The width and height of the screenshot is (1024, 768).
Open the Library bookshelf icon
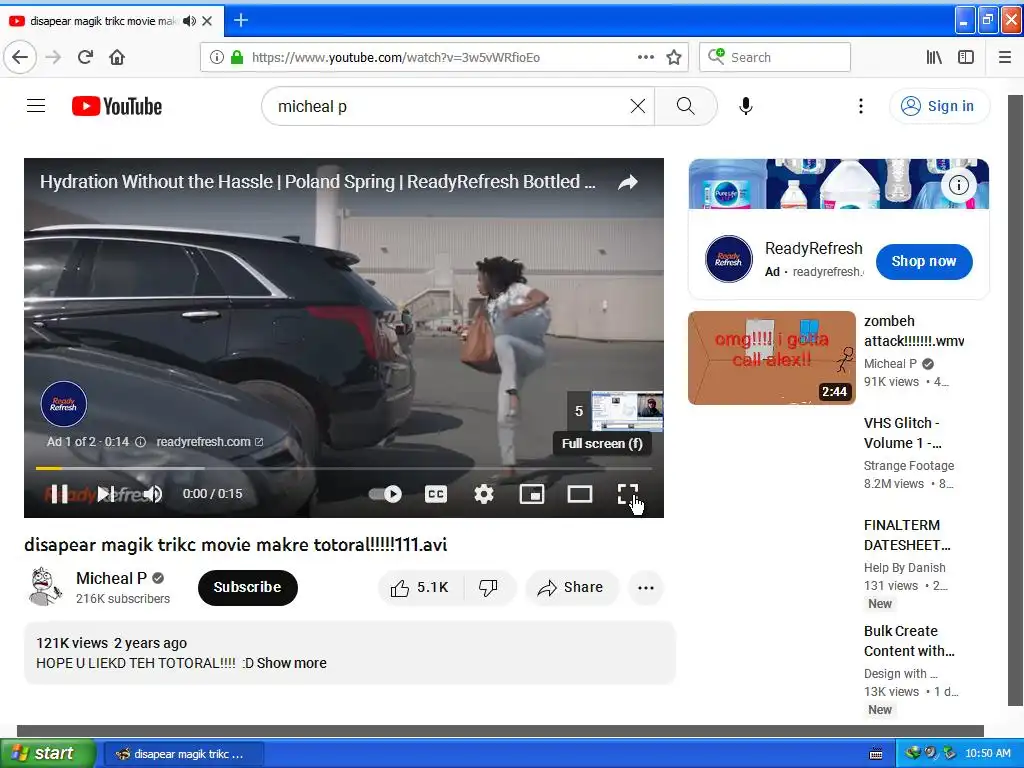[934, 57]
